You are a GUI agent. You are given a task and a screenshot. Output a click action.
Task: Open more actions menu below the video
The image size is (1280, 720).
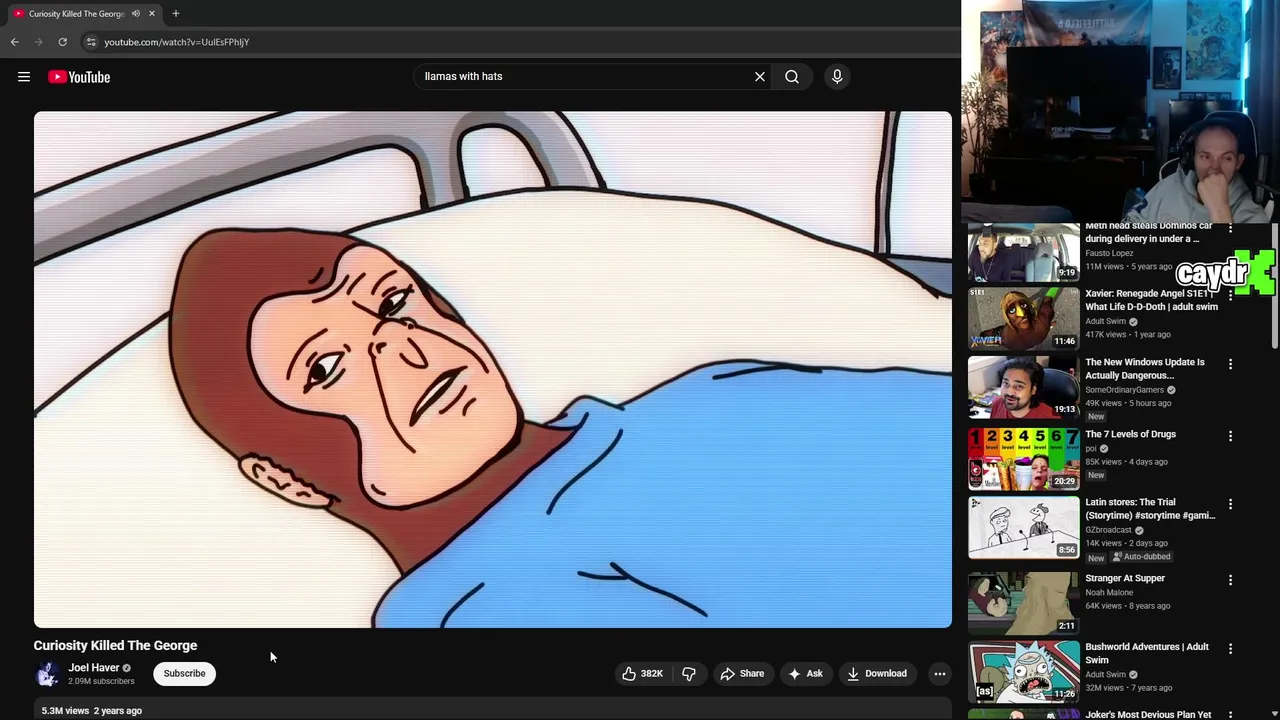(x=939, y=673)
